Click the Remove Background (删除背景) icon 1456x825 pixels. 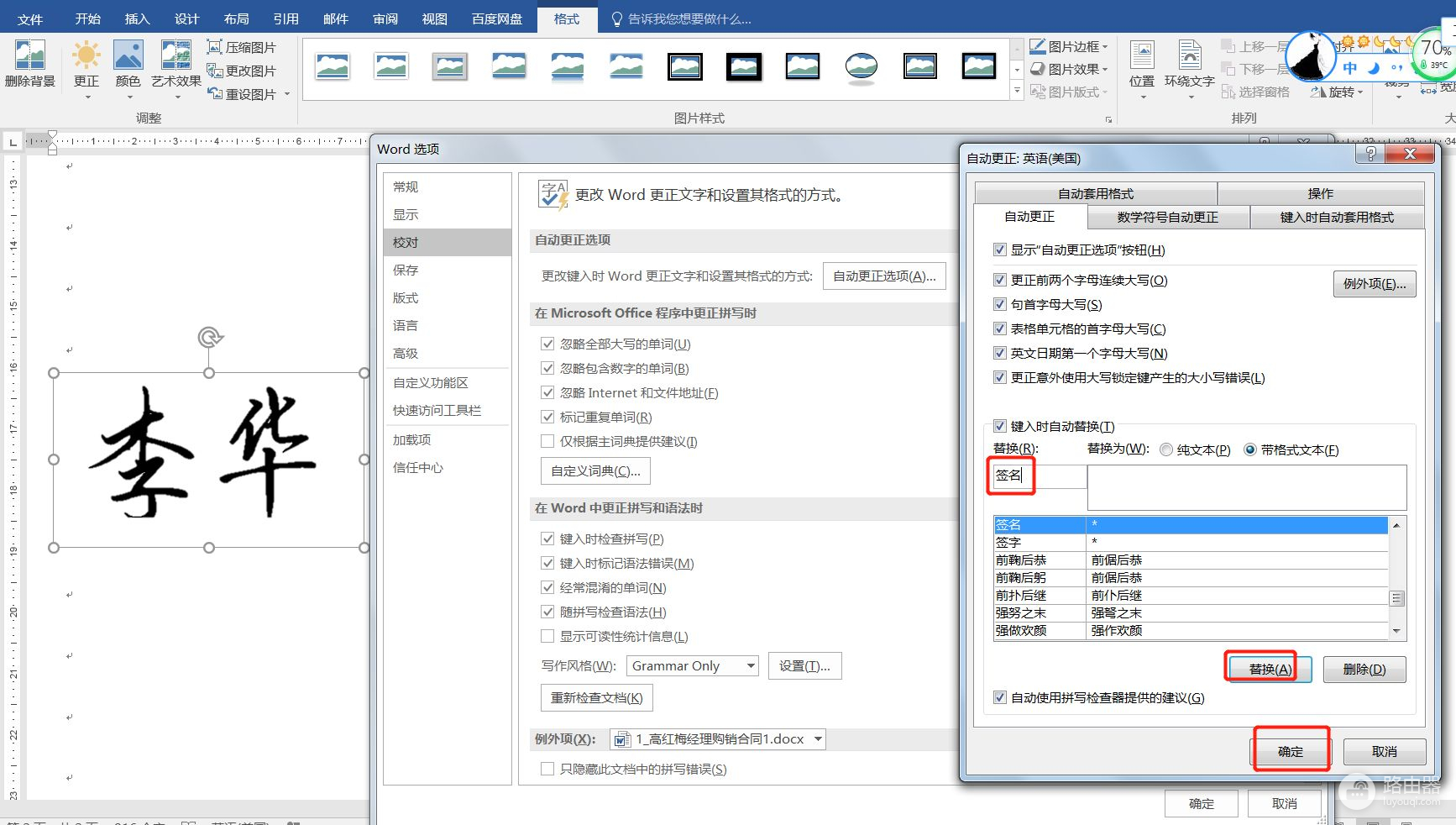point(29,56)
